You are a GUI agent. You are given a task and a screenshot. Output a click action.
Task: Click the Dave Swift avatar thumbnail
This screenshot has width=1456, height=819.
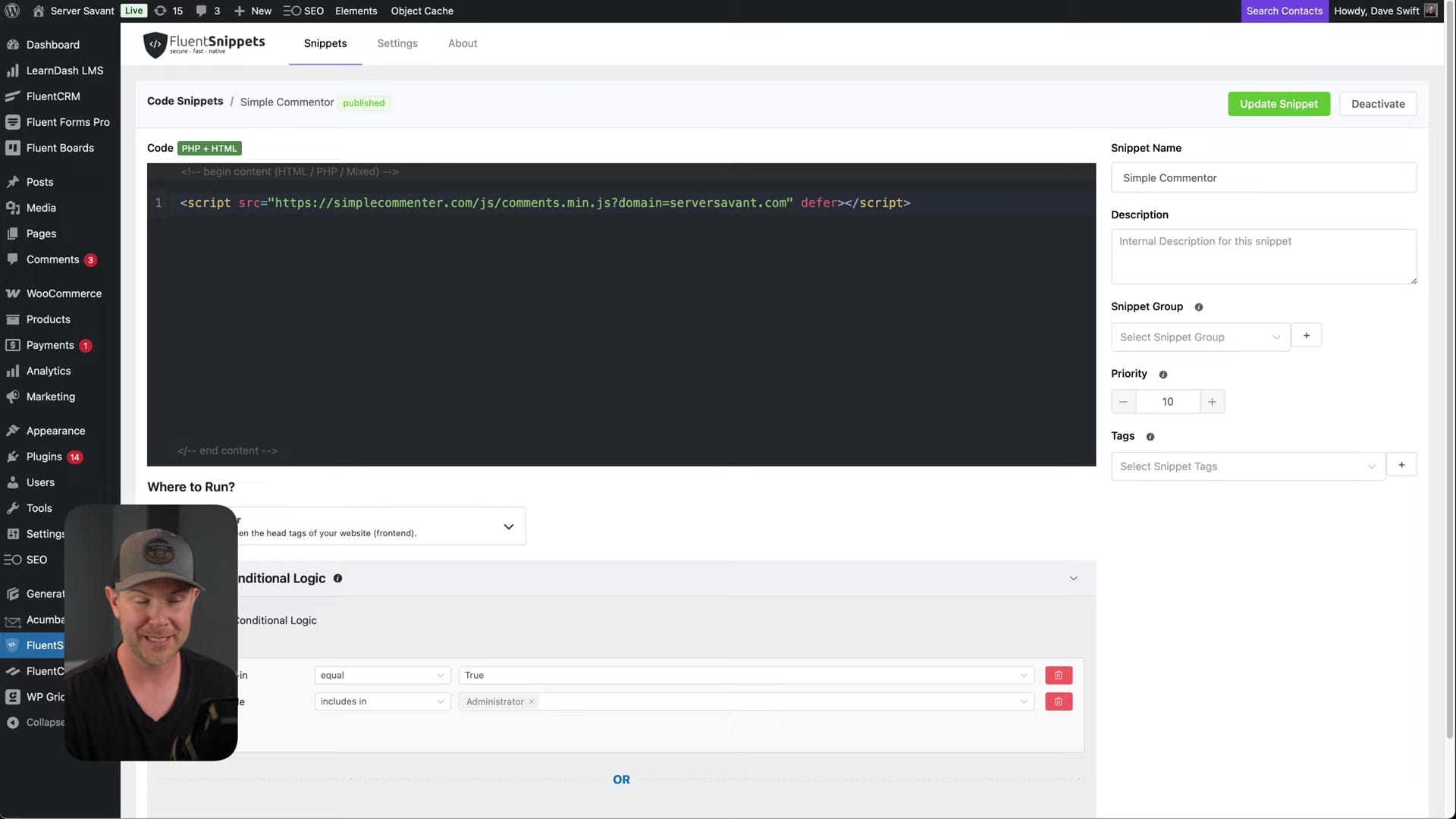click(x=1431, y=11)
